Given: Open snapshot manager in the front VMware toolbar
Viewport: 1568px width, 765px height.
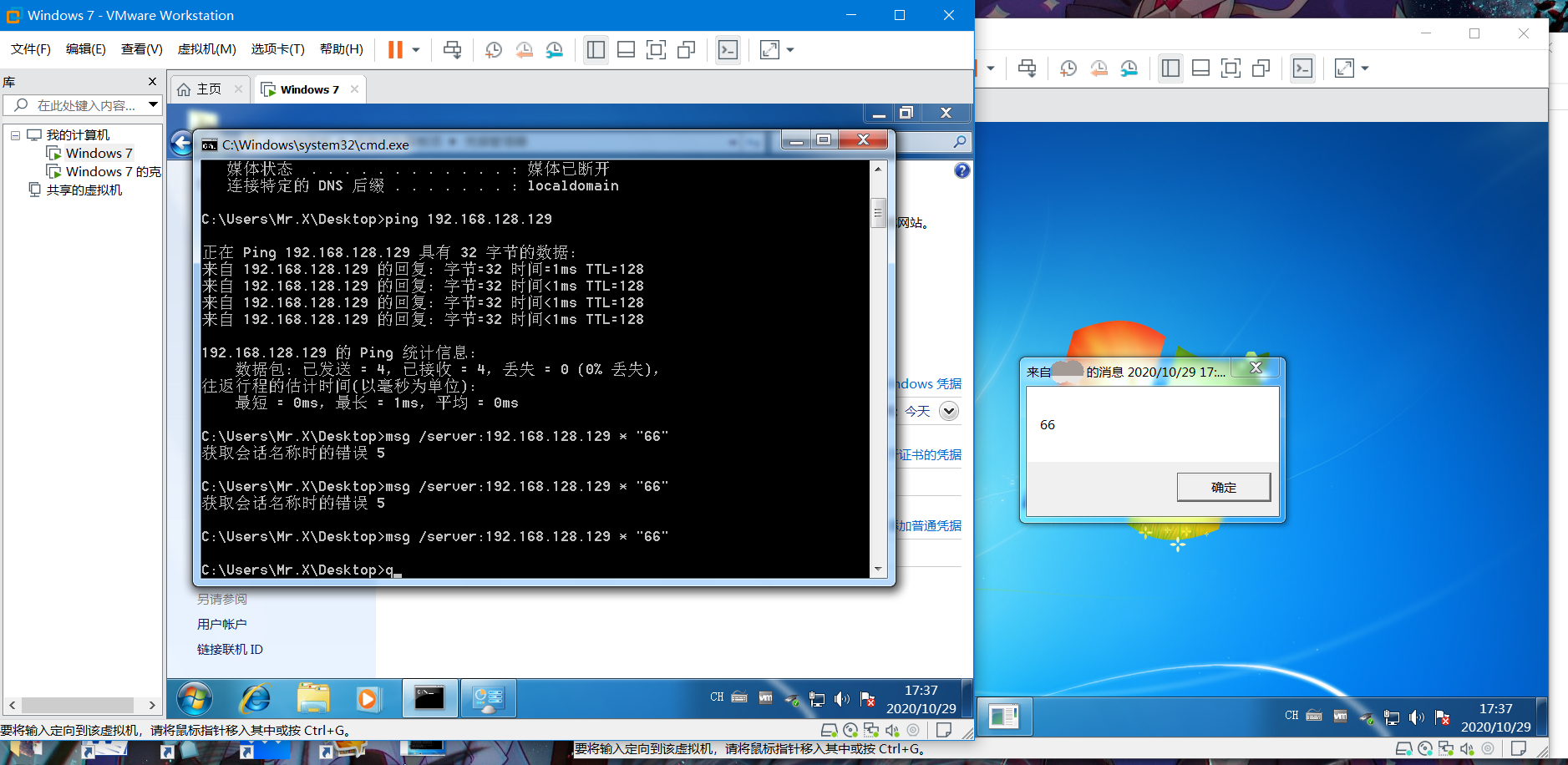Looking at the screenshot, I should pyautogui.click(x=554, y=50).
